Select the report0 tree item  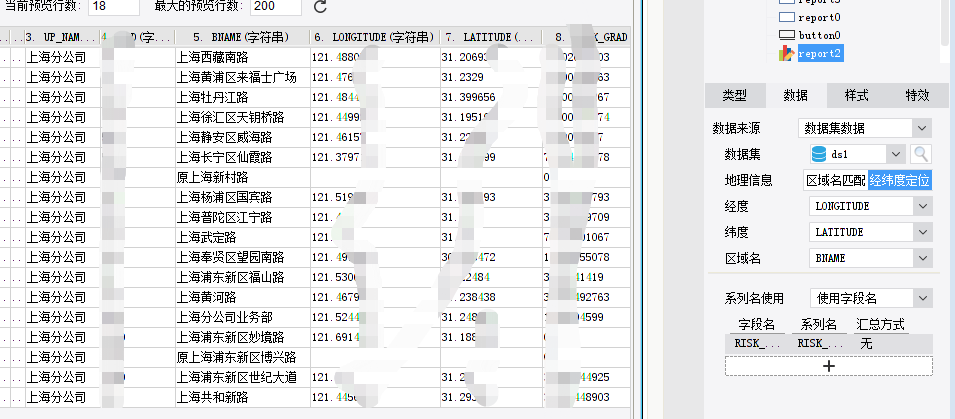point(819,18)
